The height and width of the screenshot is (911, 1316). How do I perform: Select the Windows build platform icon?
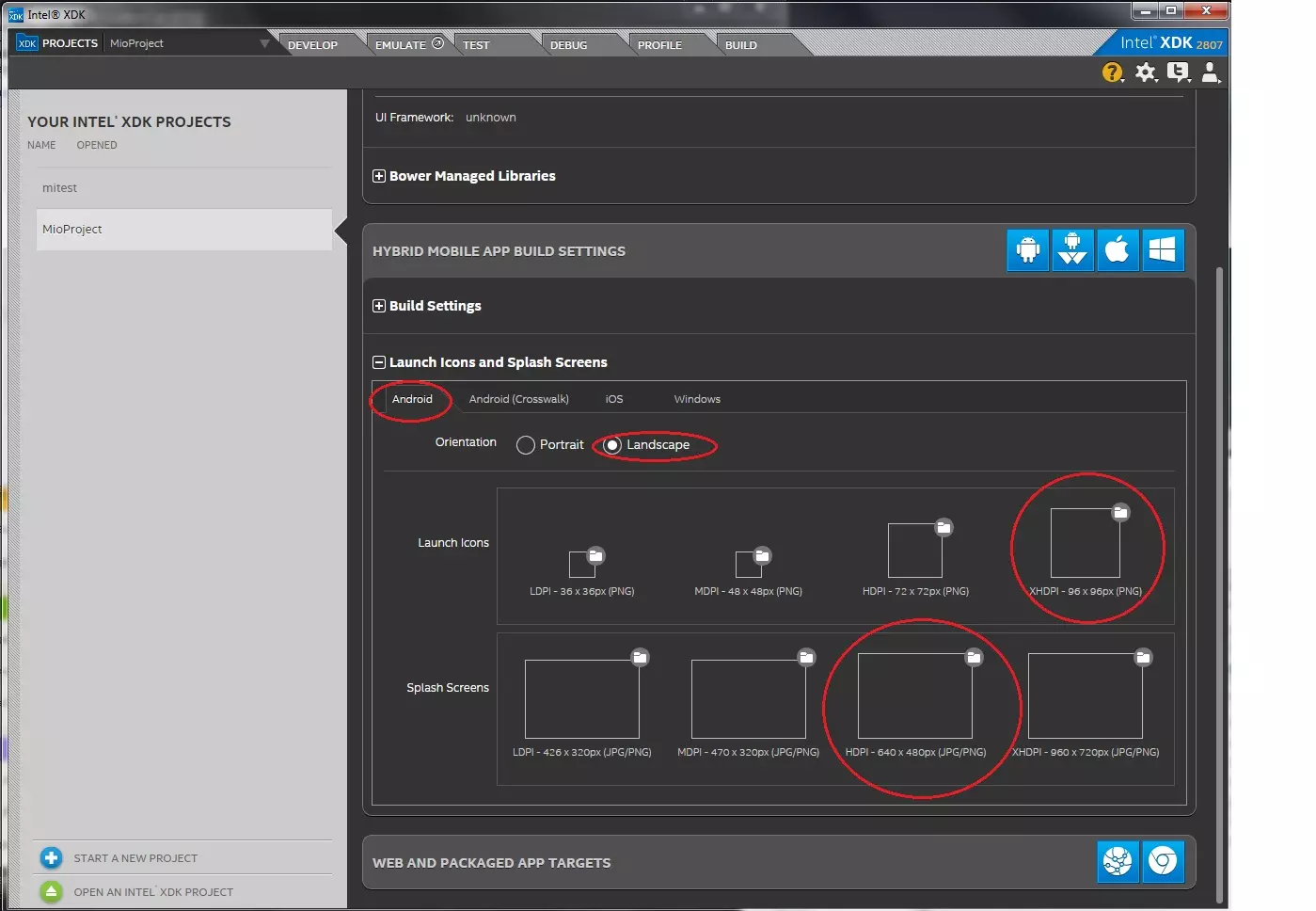(x=1163, y=250)
